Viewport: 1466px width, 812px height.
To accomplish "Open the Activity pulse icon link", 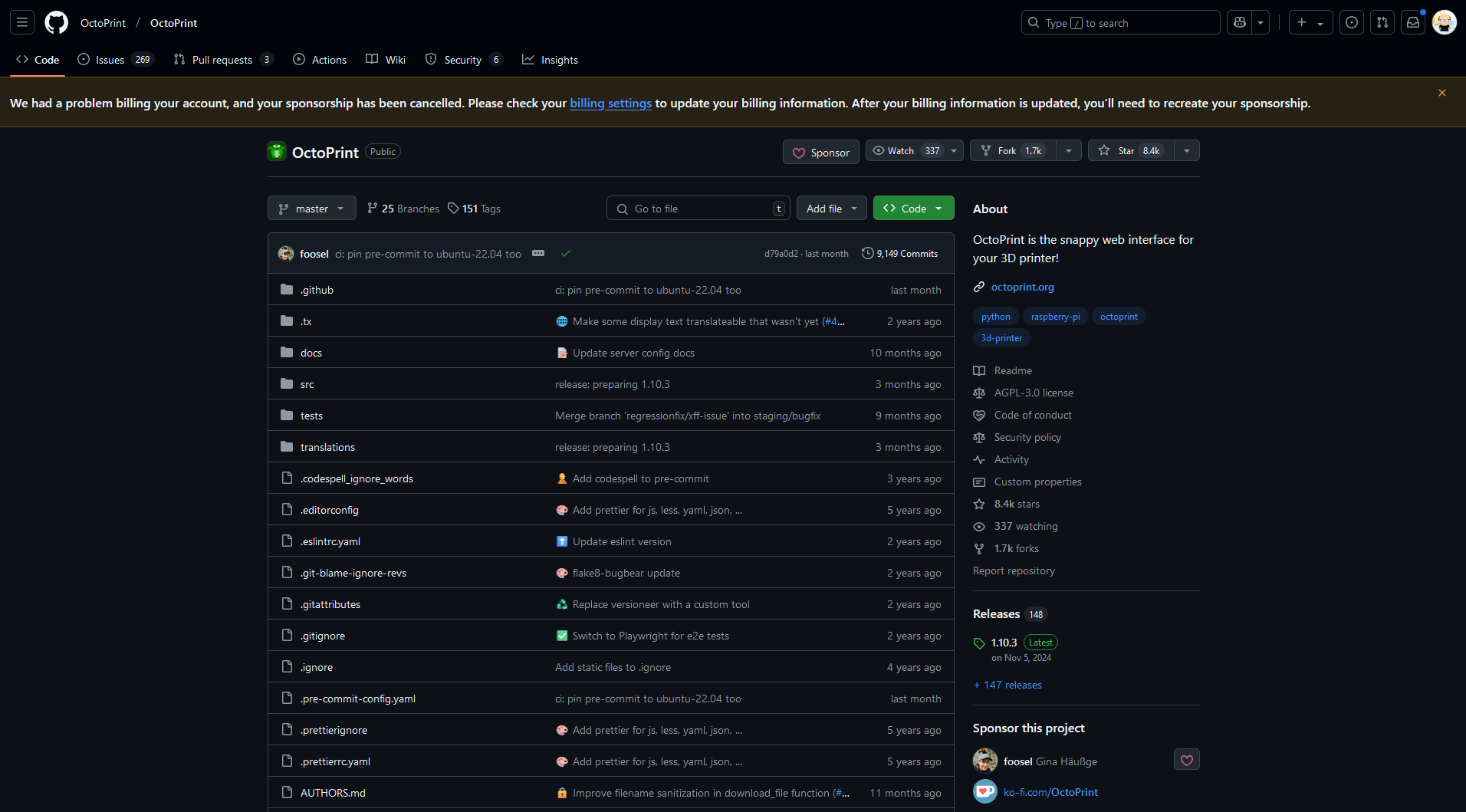I will point(979,460).
